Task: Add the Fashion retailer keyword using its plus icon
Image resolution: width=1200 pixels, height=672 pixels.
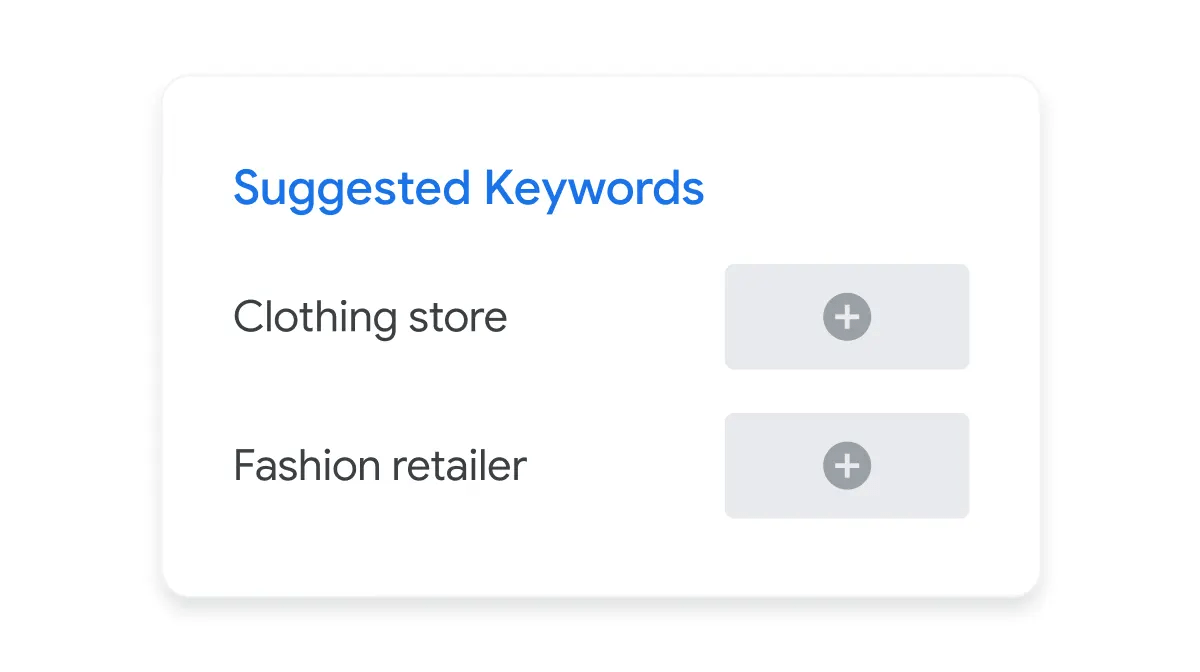Action: coord(846,465)
